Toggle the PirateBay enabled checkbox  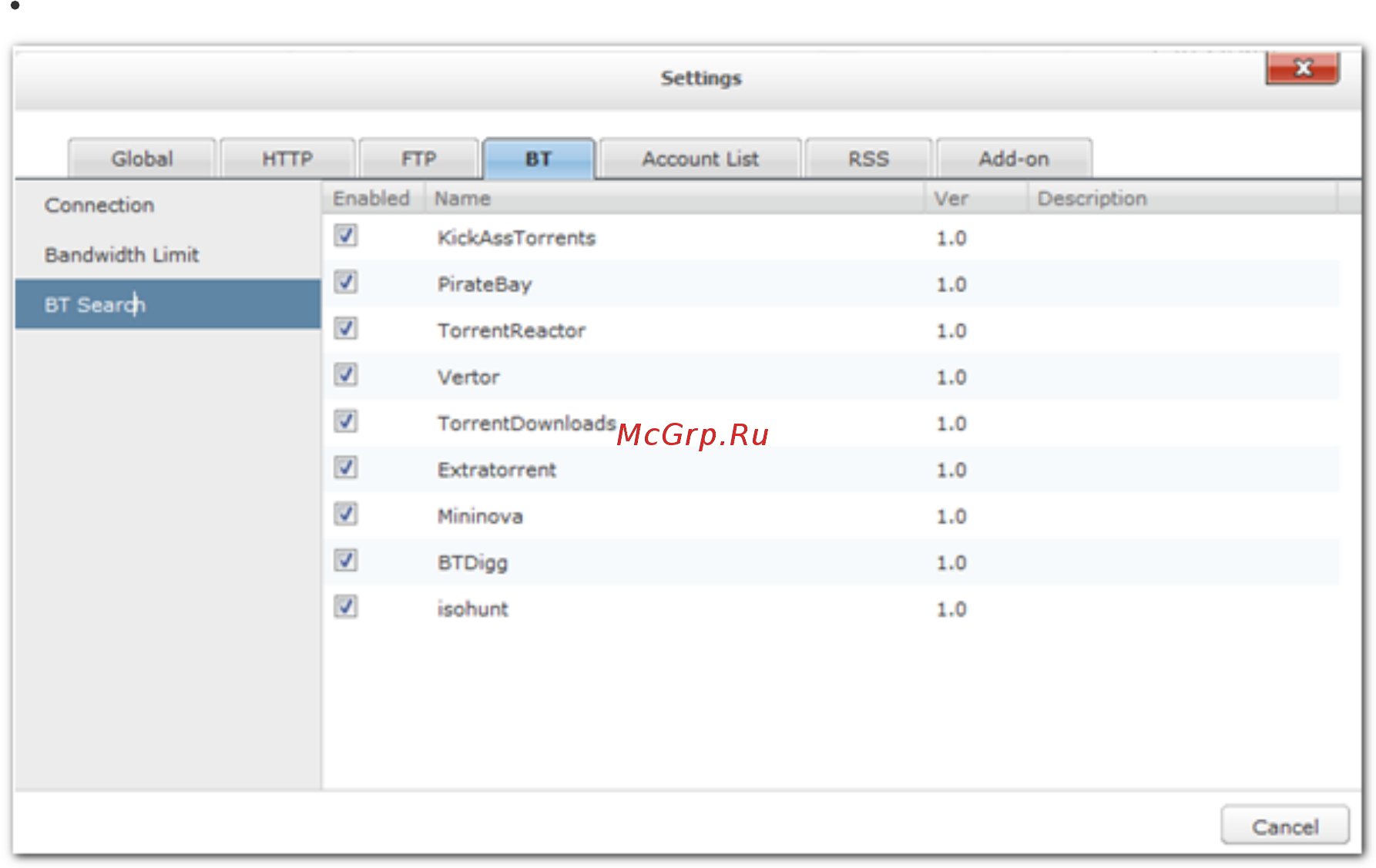tap(346, 282)
